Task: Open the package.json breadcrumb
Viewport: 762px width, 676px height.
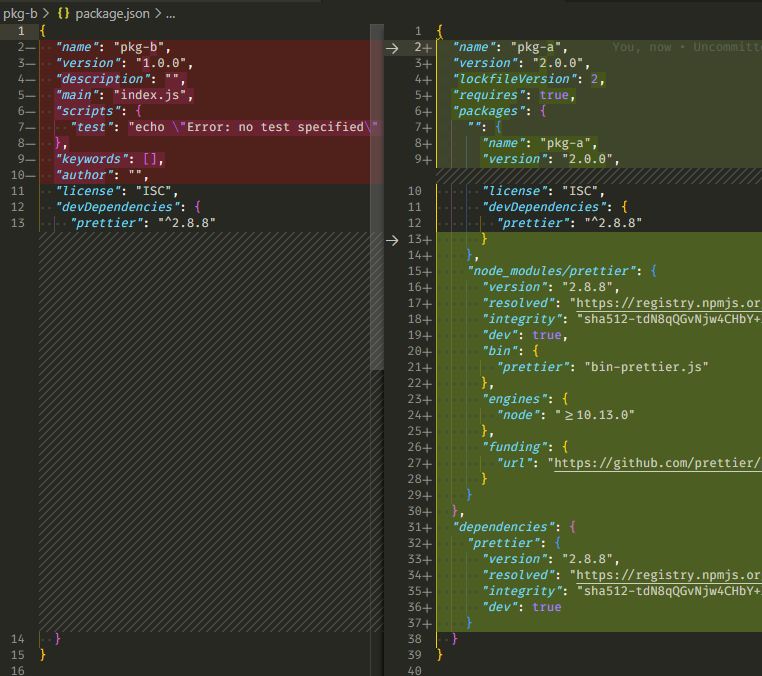Action: [112, 14]
